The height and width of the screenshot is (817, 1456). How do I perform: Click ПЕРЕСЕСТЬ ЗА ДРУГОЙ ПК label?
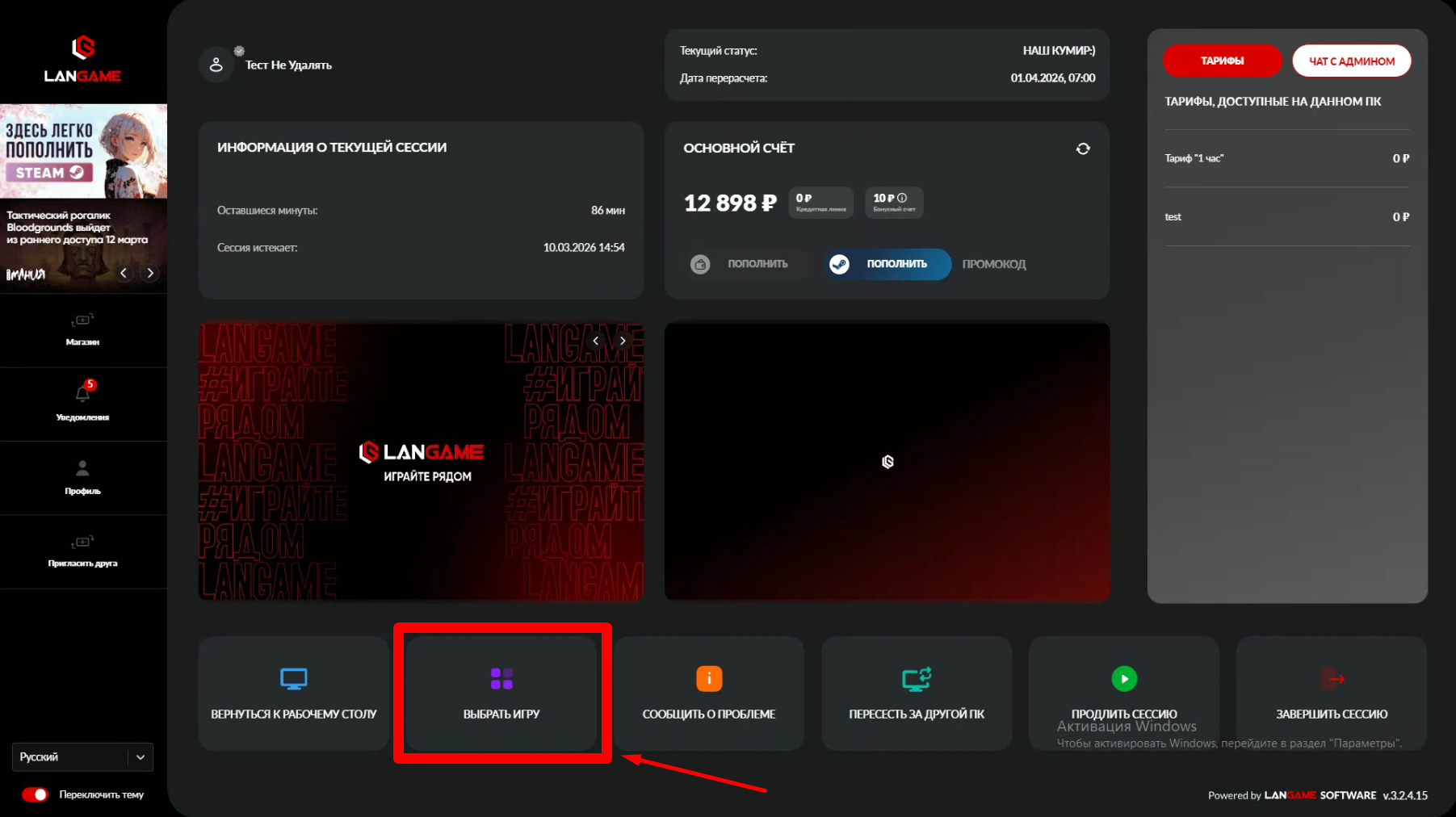click(x=917, y=714)
